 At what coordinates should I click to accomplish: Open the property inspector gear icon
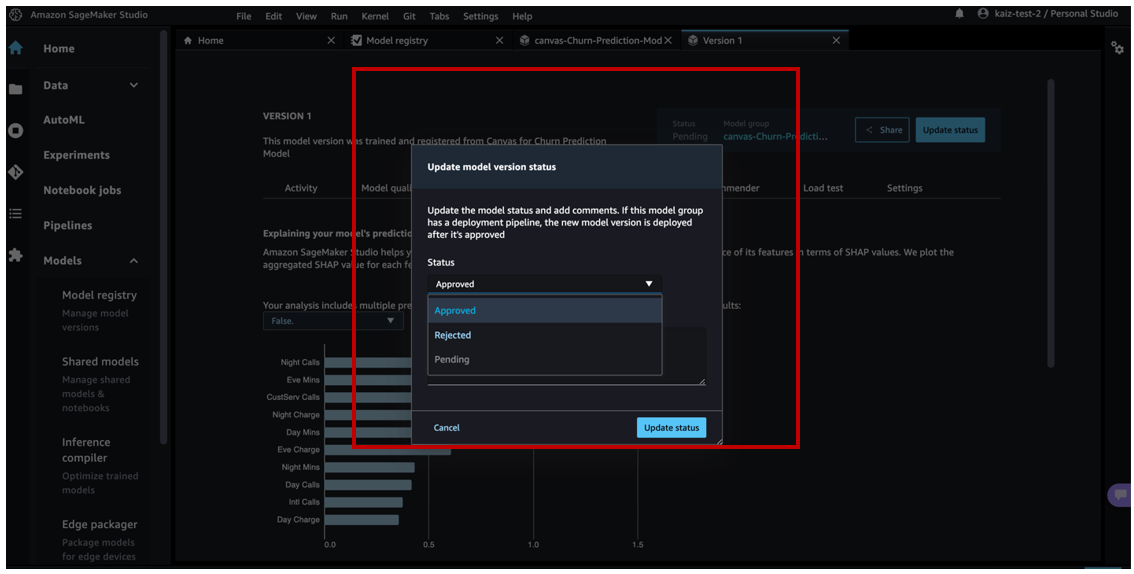pos(1117,48)
